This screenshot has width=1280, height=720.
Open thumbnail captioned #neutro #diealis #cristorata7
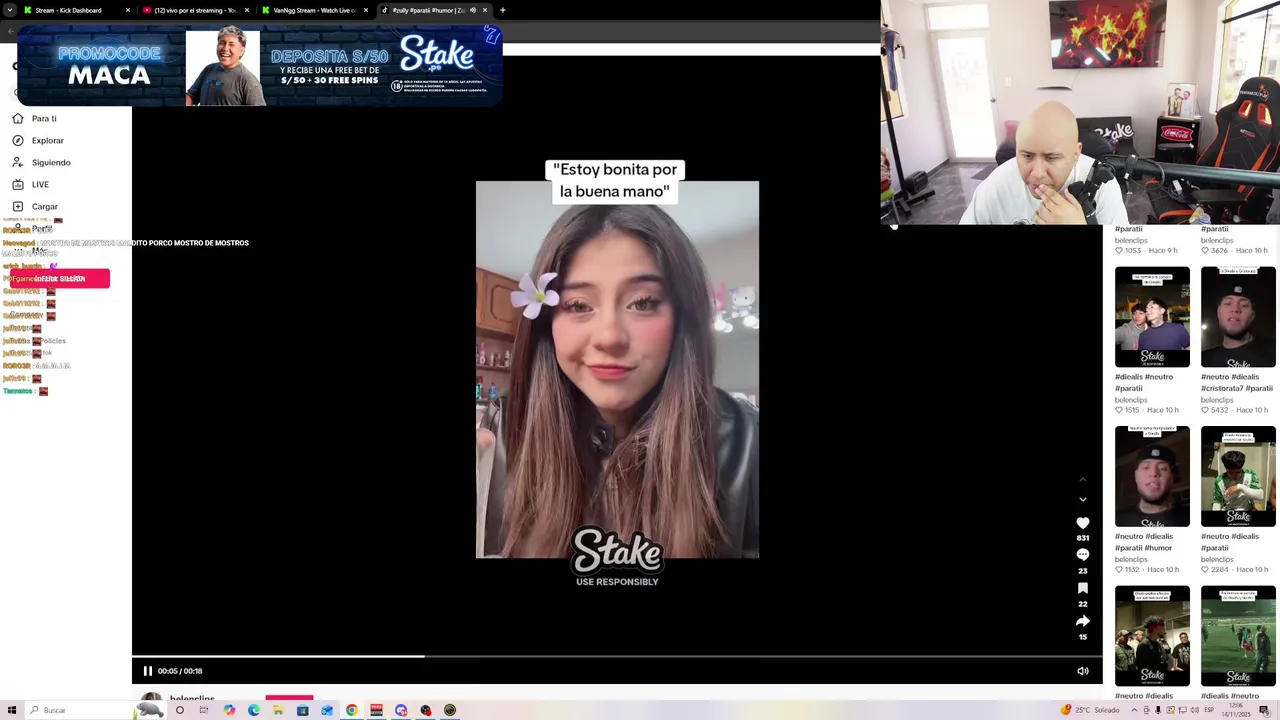tap(1238, 316)
